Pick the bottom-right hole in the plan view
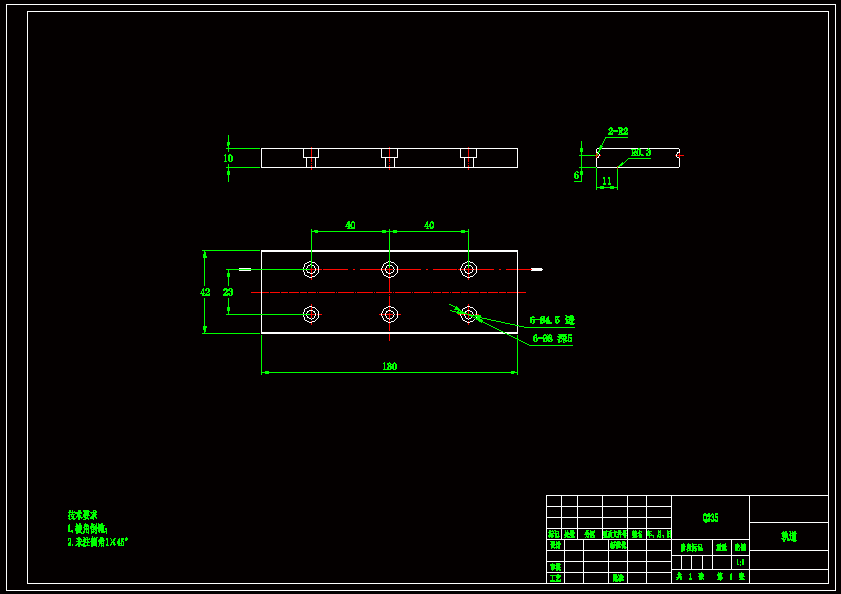Viewport: 841px width, 594px height. point(468,314)
